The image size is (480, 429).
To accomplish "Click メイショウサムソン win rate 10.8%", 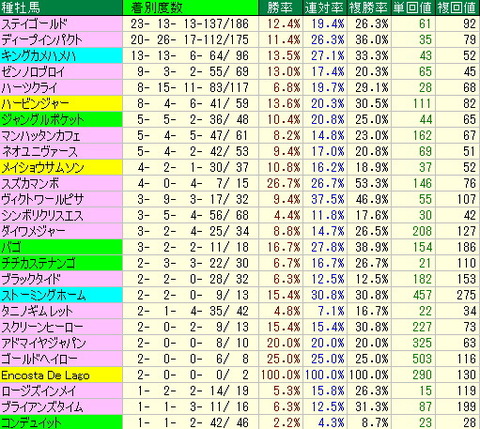I will coord(284,168).
